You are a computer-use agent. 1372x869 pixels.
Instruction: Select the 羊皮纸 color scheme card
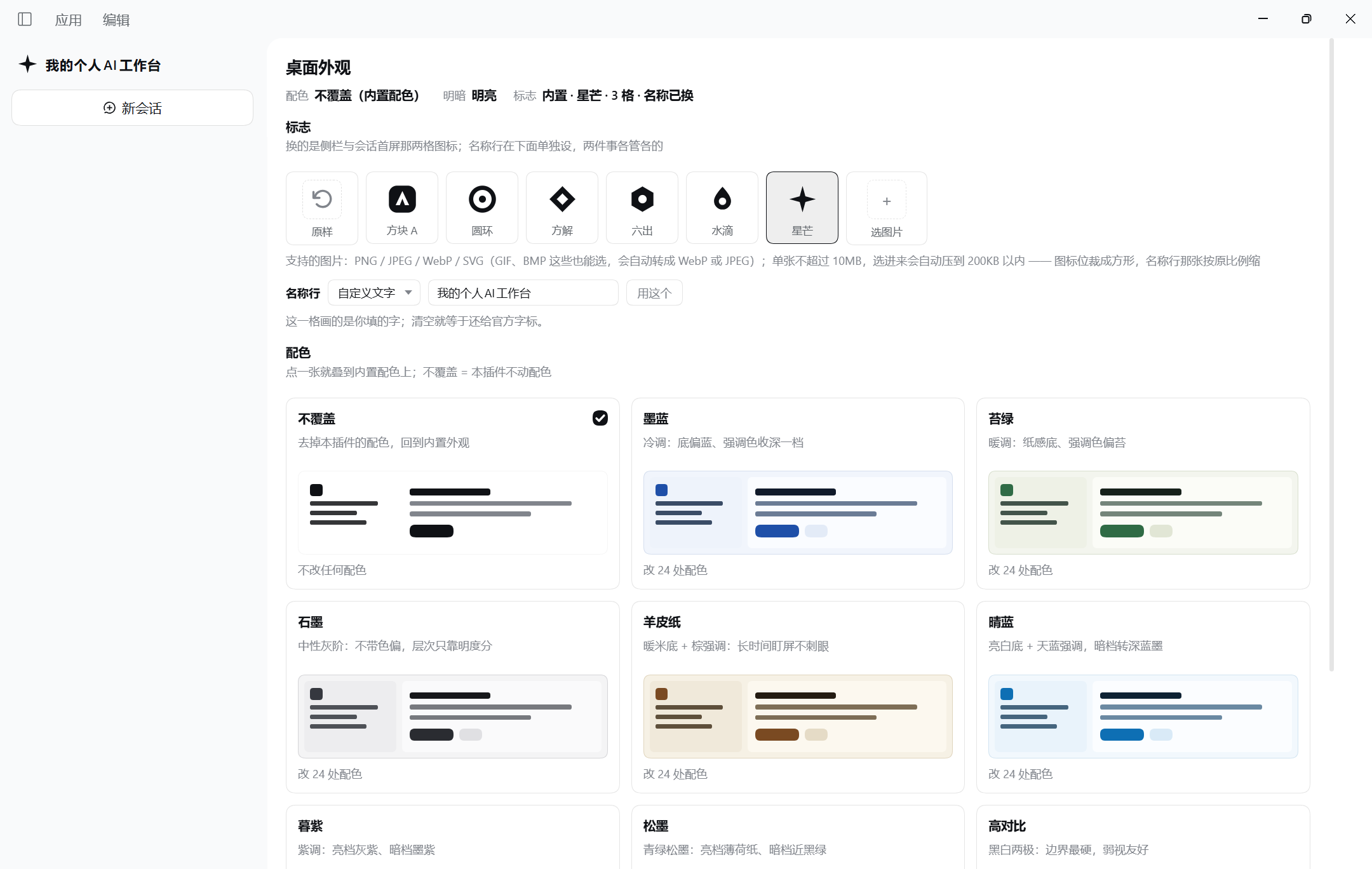(x=798, y=697)
